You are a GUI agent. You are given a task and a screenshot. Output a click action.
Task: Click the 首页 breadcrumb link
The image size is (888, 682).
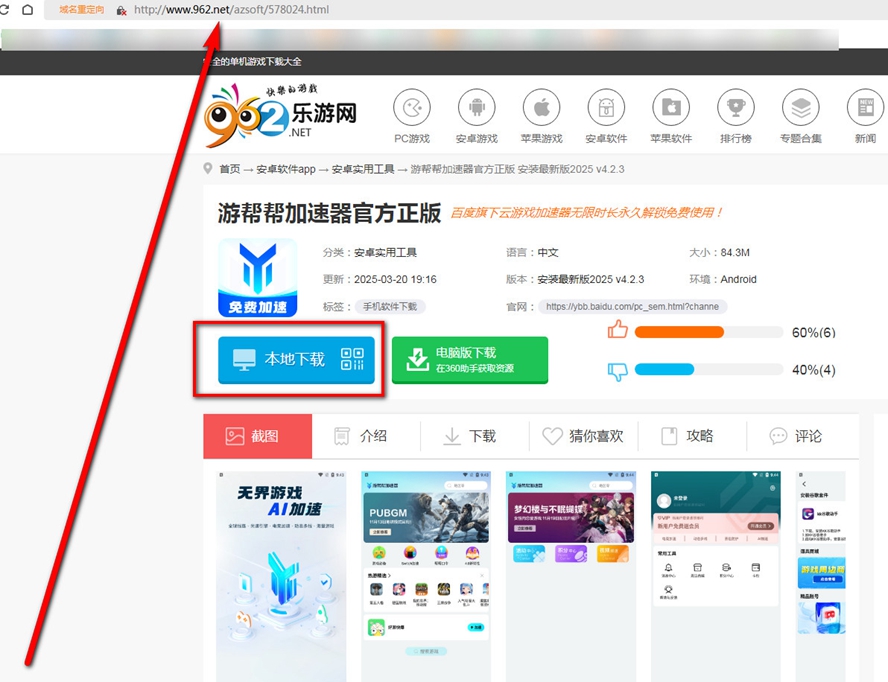tap(229, 169)
